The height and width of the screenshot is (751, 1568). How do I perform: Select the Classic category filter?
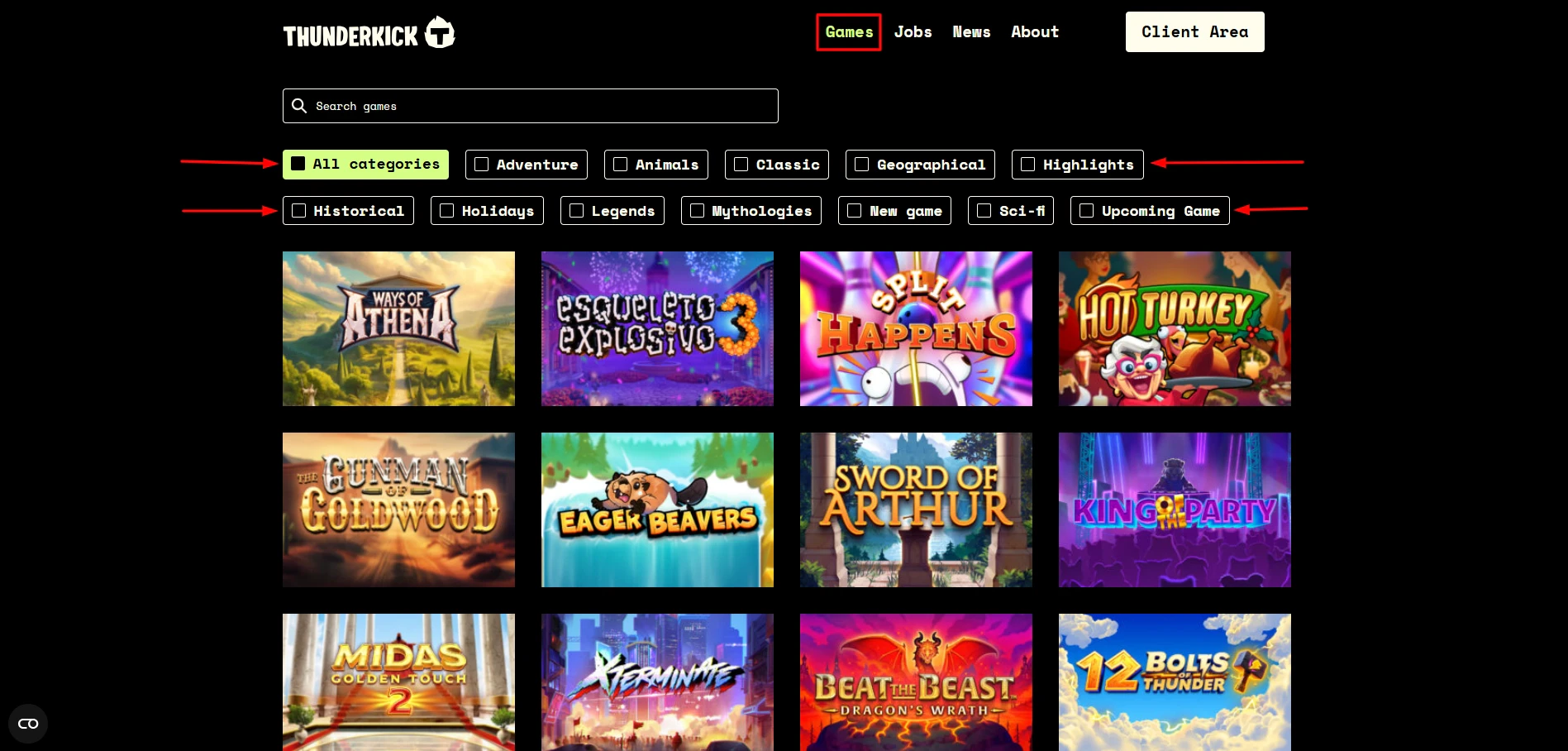pos(776,165)
